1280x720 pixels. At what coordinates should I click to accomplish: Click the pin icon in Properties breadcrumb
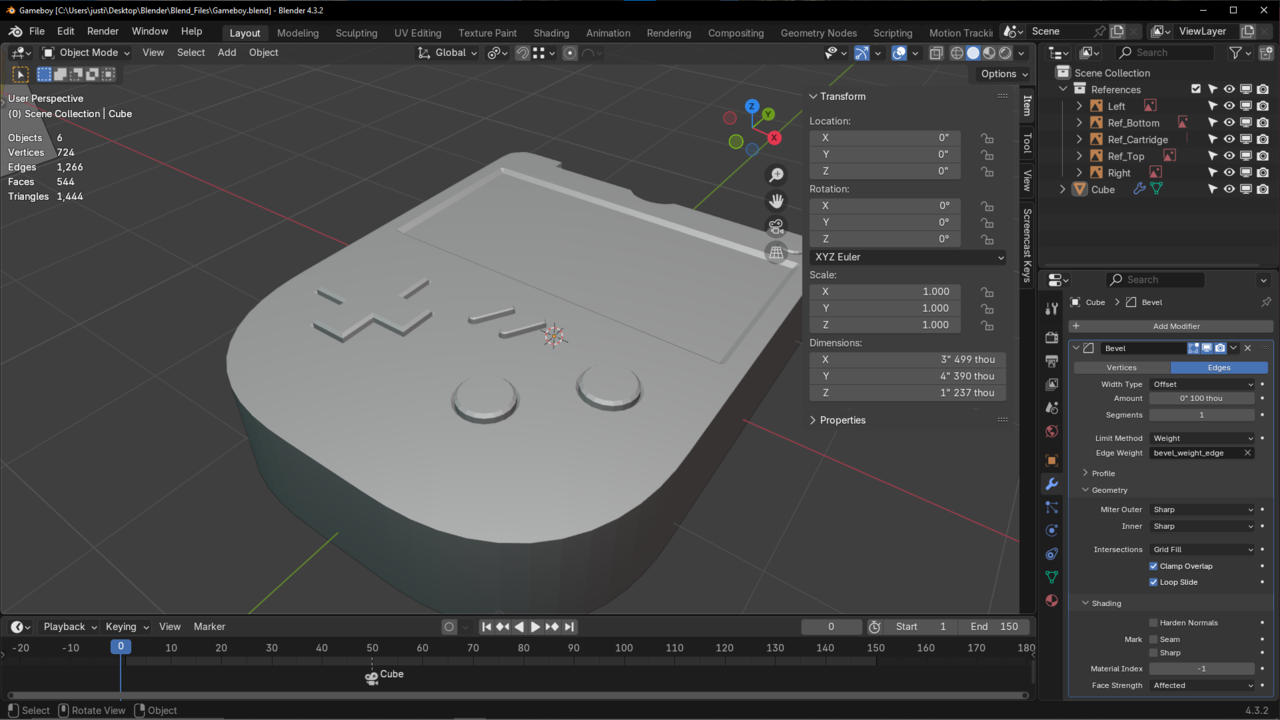(1266, 302)
